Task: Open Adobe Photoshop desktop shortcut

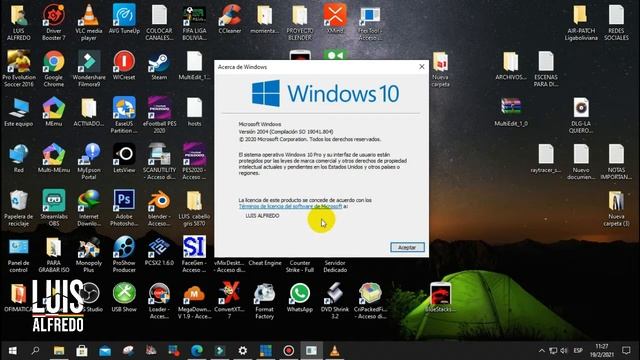Action: click(x=124, y=208)
